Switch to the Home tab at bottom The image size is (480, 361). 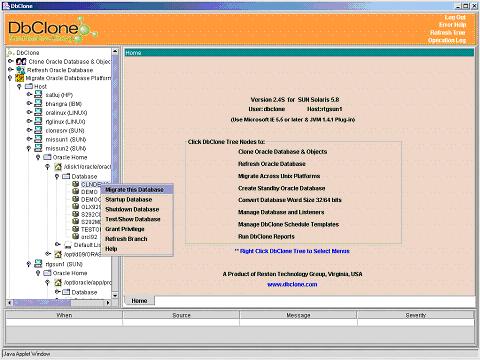[139, 301]
